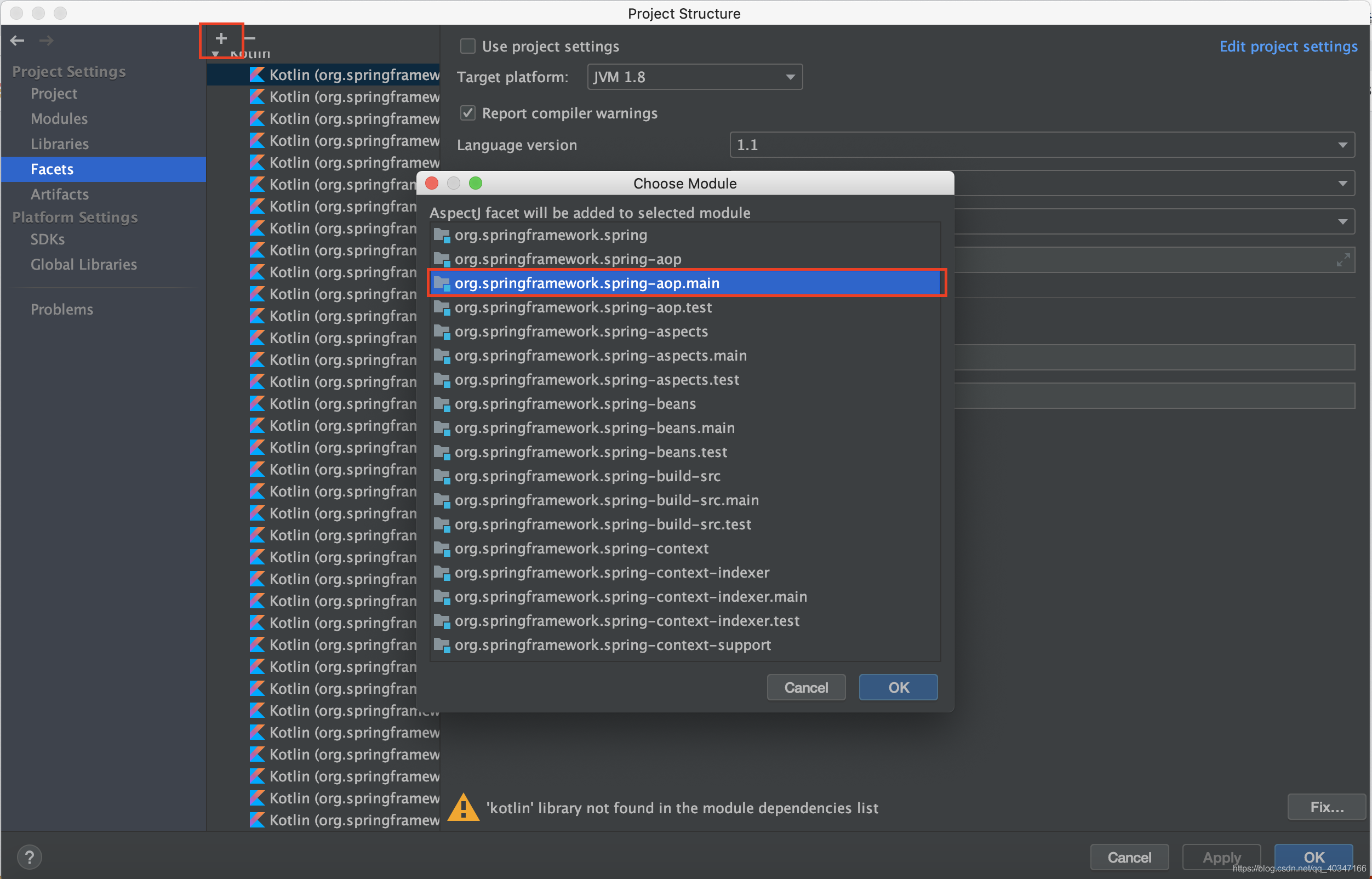Click module icon of spring-beans.test

[442, 452]
